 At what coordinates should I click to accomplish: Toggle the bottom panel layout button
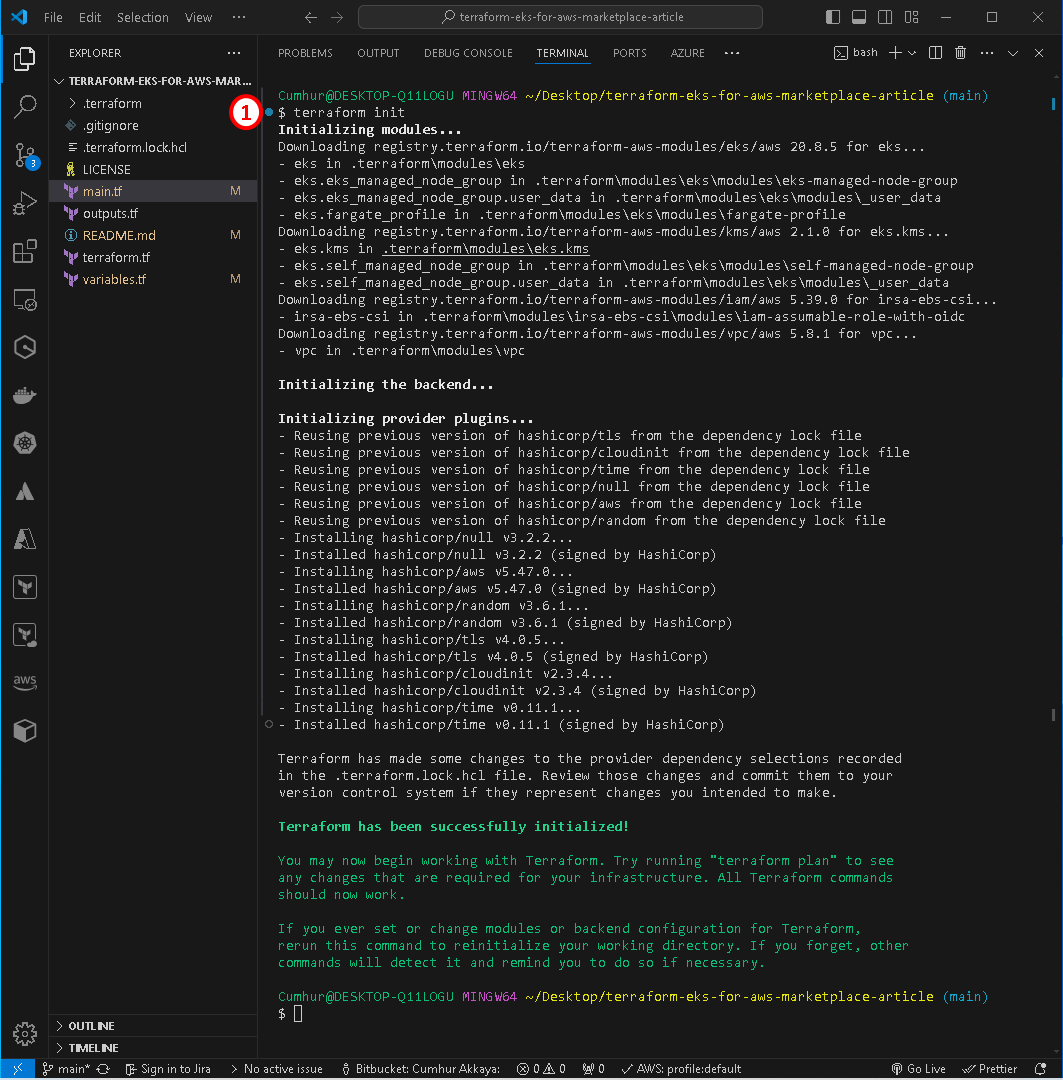pos(859,17)
